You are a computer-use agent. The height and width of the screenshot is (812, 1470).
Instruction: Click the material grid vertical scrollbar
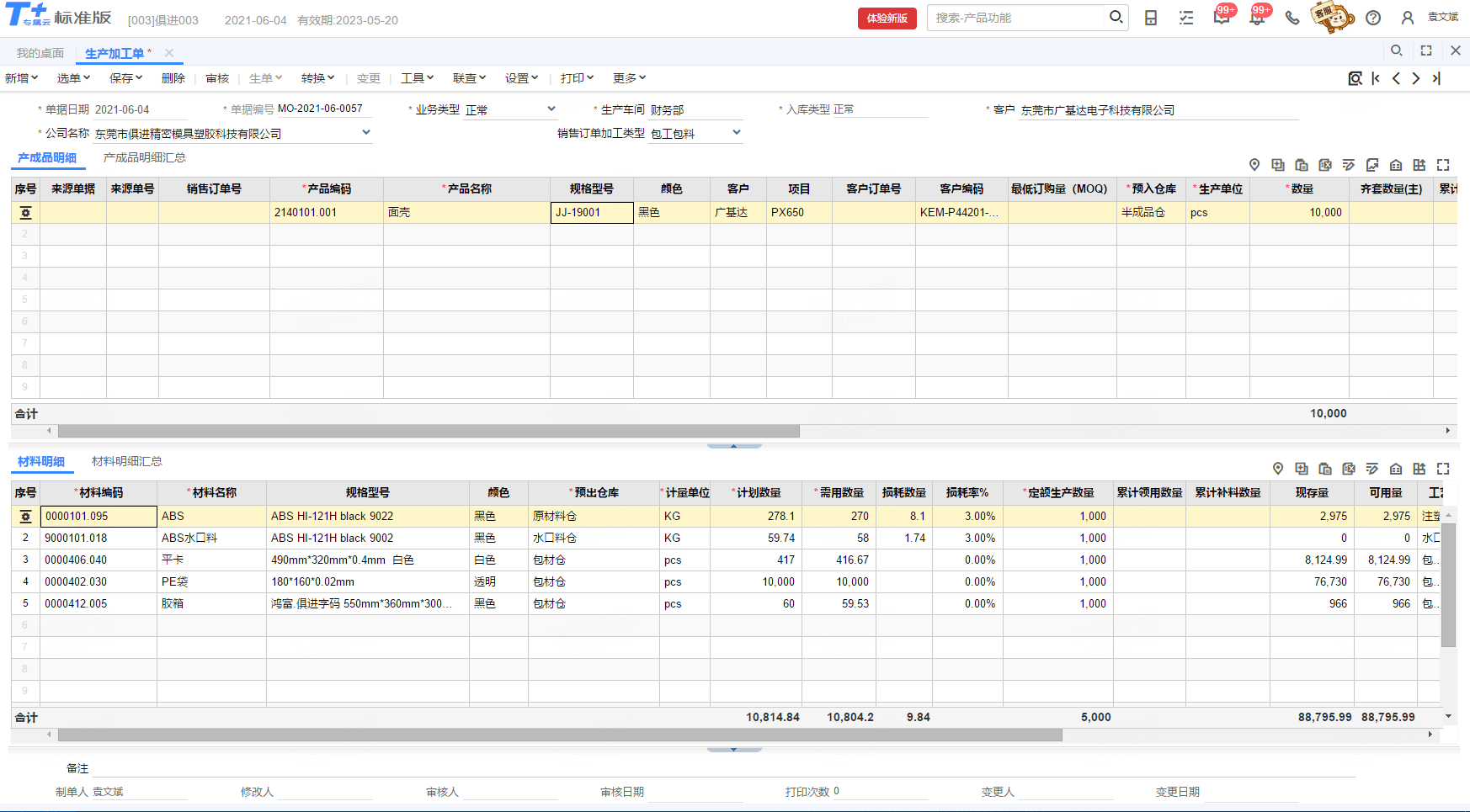(1449, 585)
